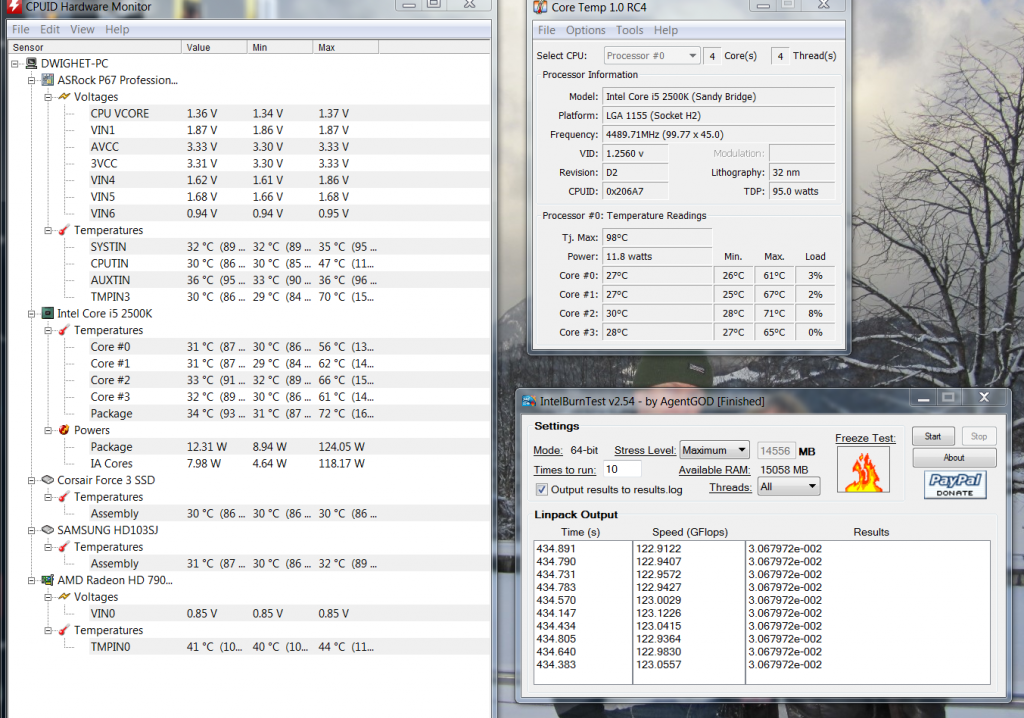Click the Intel Core i5 2500K chip icon

pos(48,313)
